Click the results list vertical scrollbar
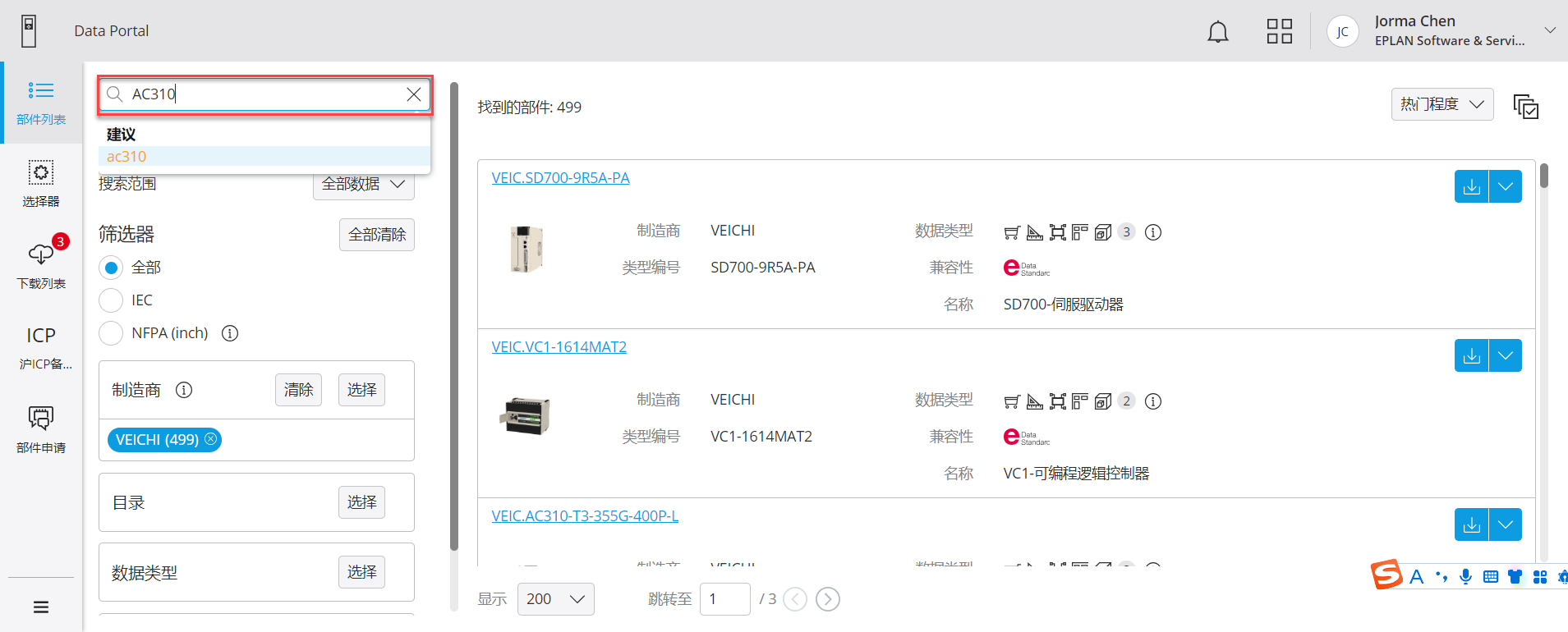 pyautogui.click(x=1544, y=176)
